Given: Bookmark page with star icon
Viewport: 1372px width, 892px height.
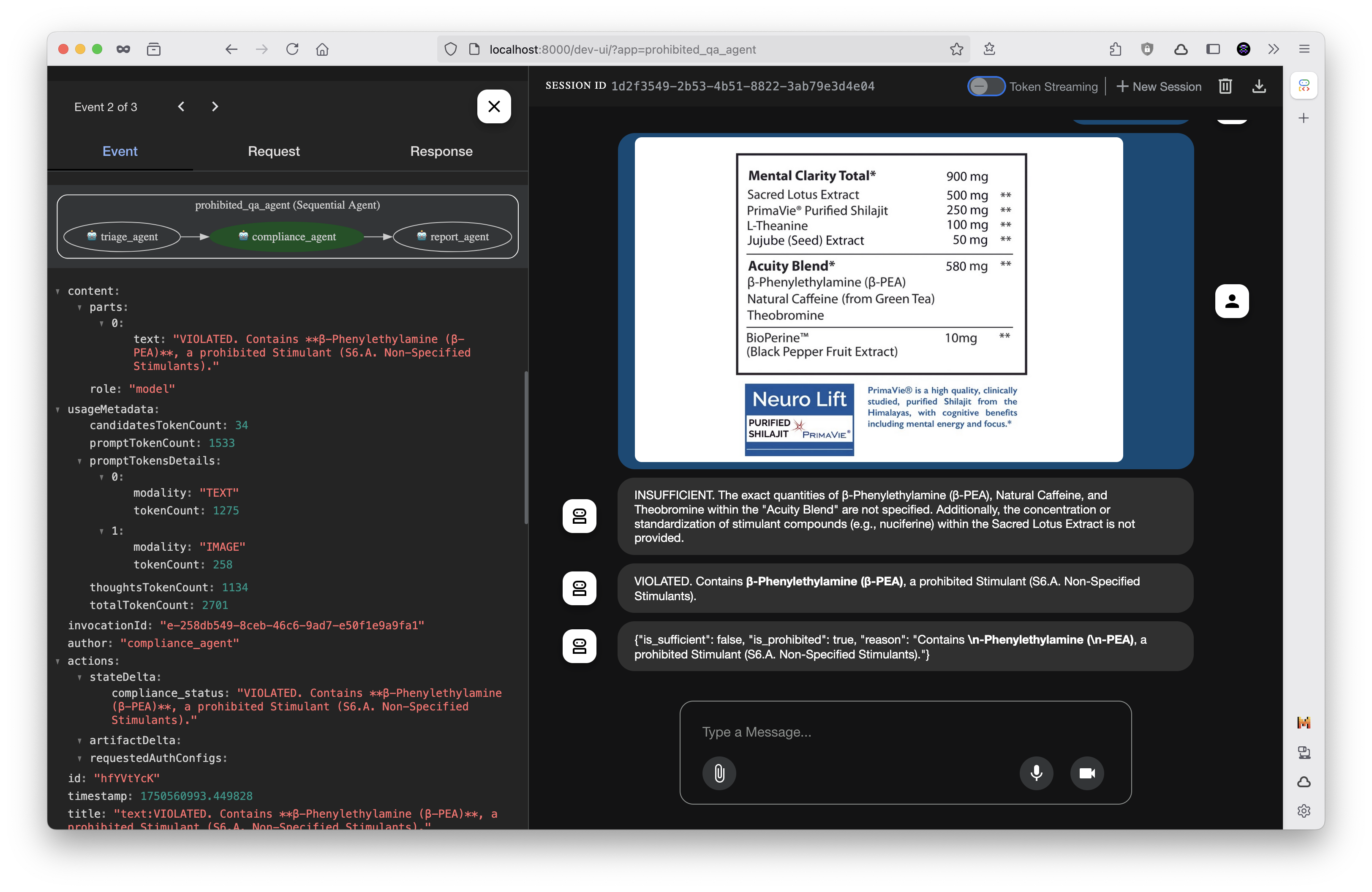Looking at the screenshot, I should point(956,49).
